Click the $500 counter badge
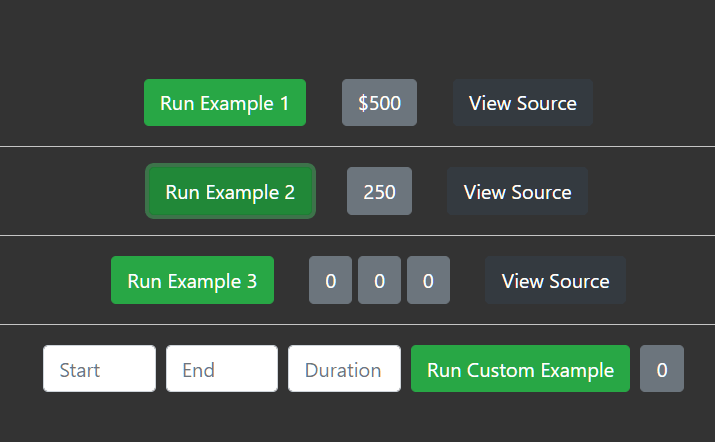Viewport: 715px width, 442px height. click(379, 103)
